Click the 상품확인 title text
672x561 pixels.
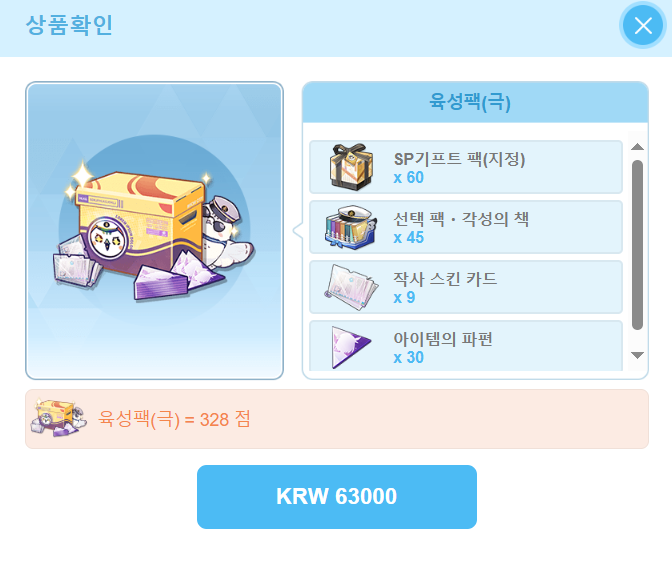coord(69,25)
